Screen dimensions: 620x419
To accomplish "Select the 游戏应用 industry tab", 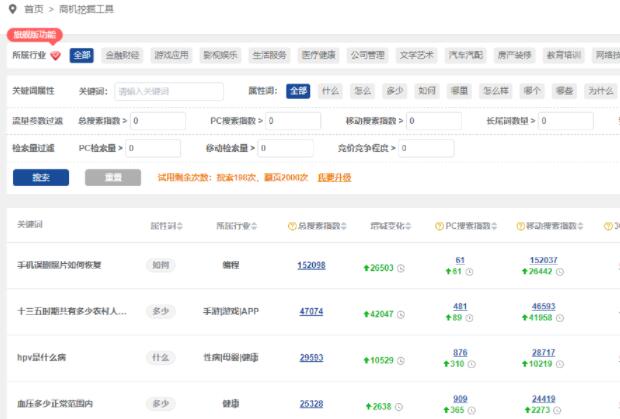I will (171, 55).
